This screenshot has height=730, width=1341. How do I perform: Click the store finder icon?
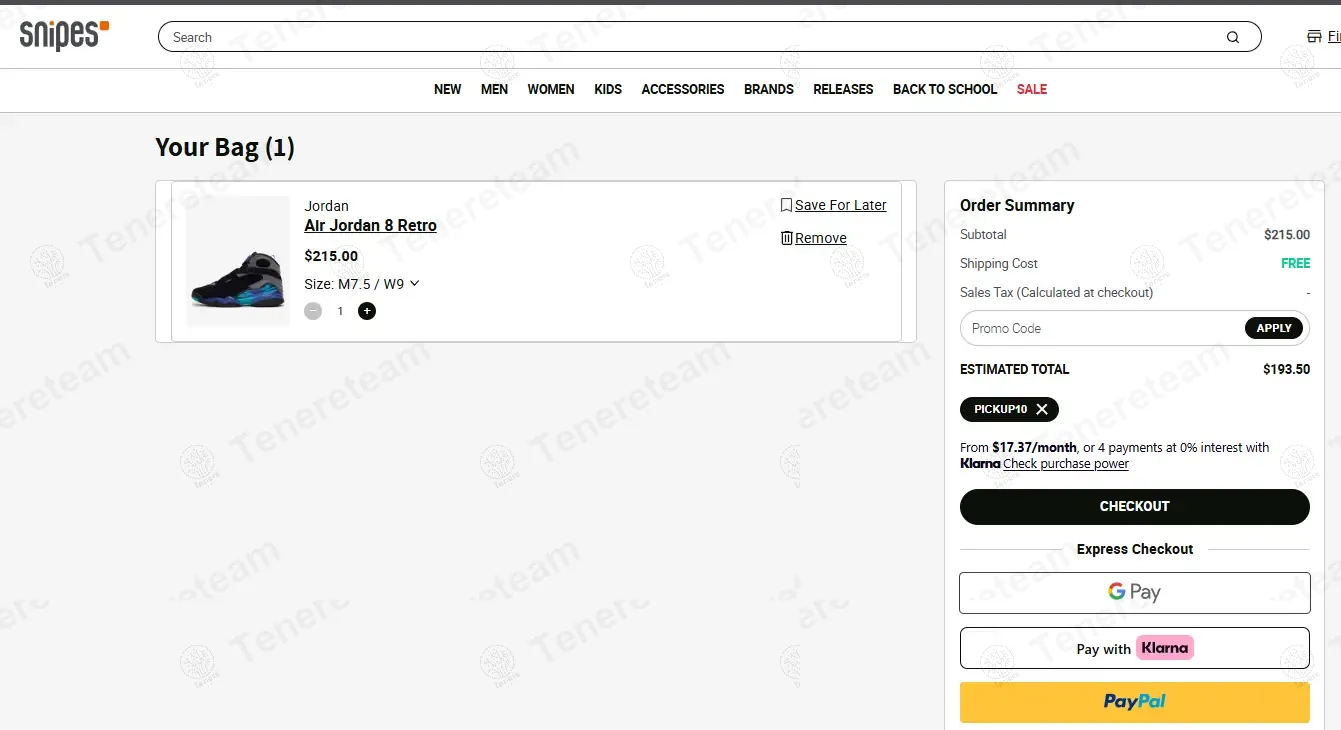[x=1314, y=37]
